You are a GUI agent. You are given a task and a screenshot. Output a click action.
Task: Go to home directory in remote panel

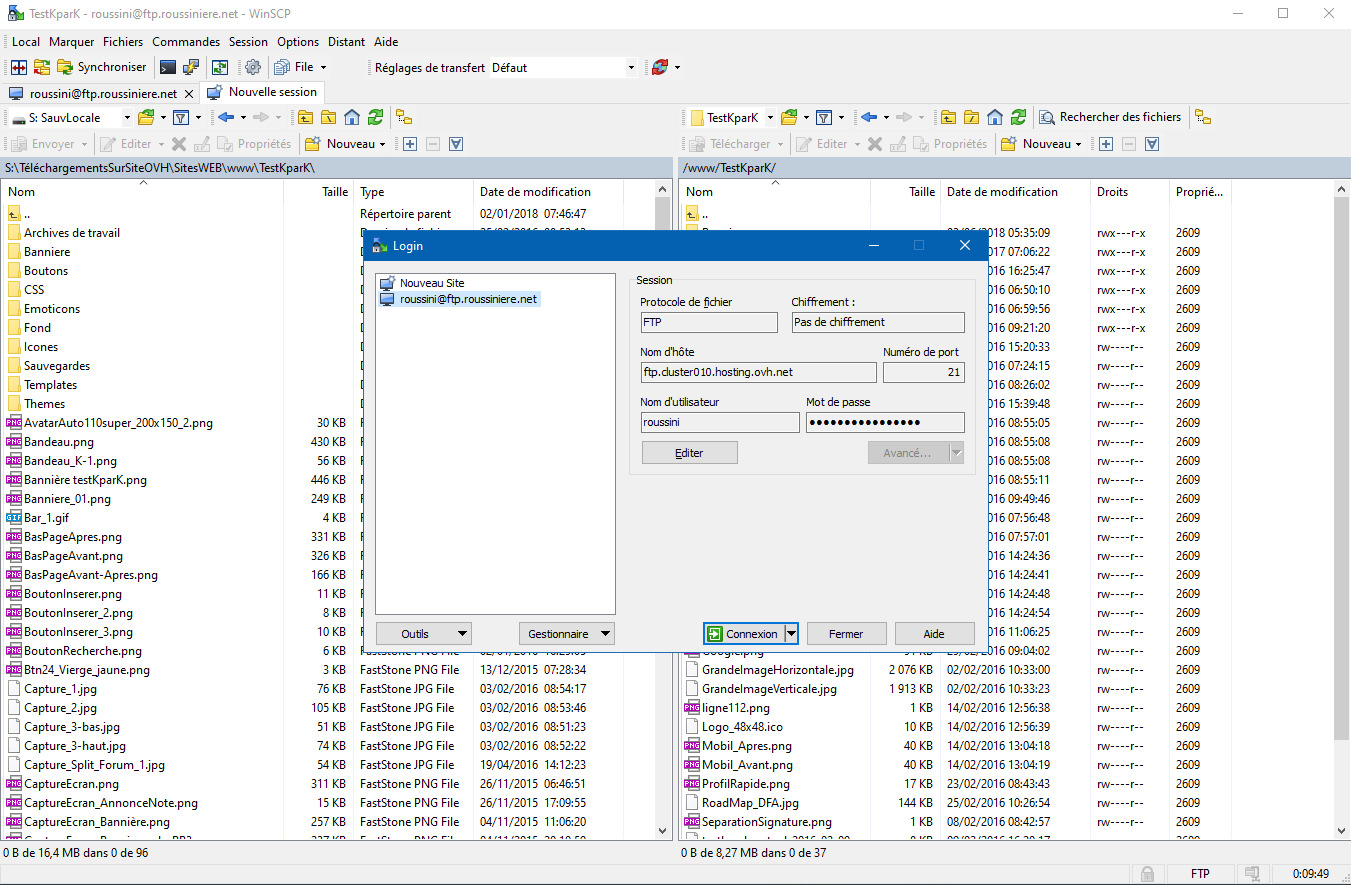pyautogui.click(x=995, y=117)
